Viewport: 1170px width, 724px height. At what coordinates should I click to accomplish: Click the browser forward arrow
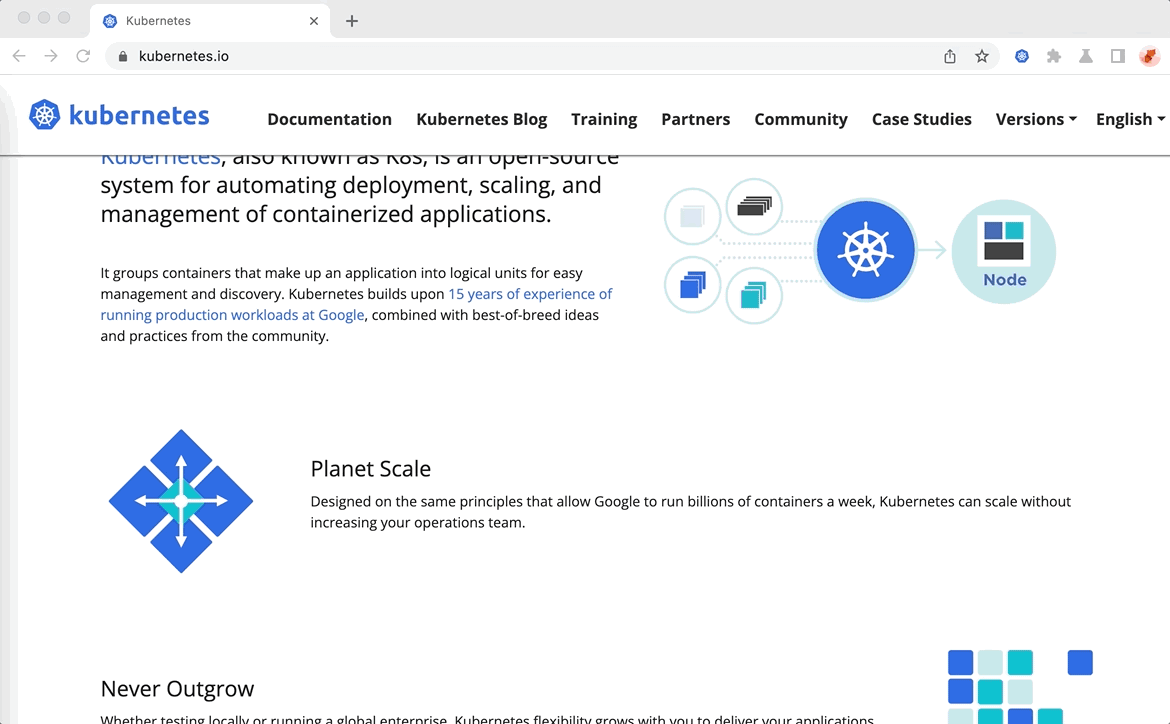51,56
